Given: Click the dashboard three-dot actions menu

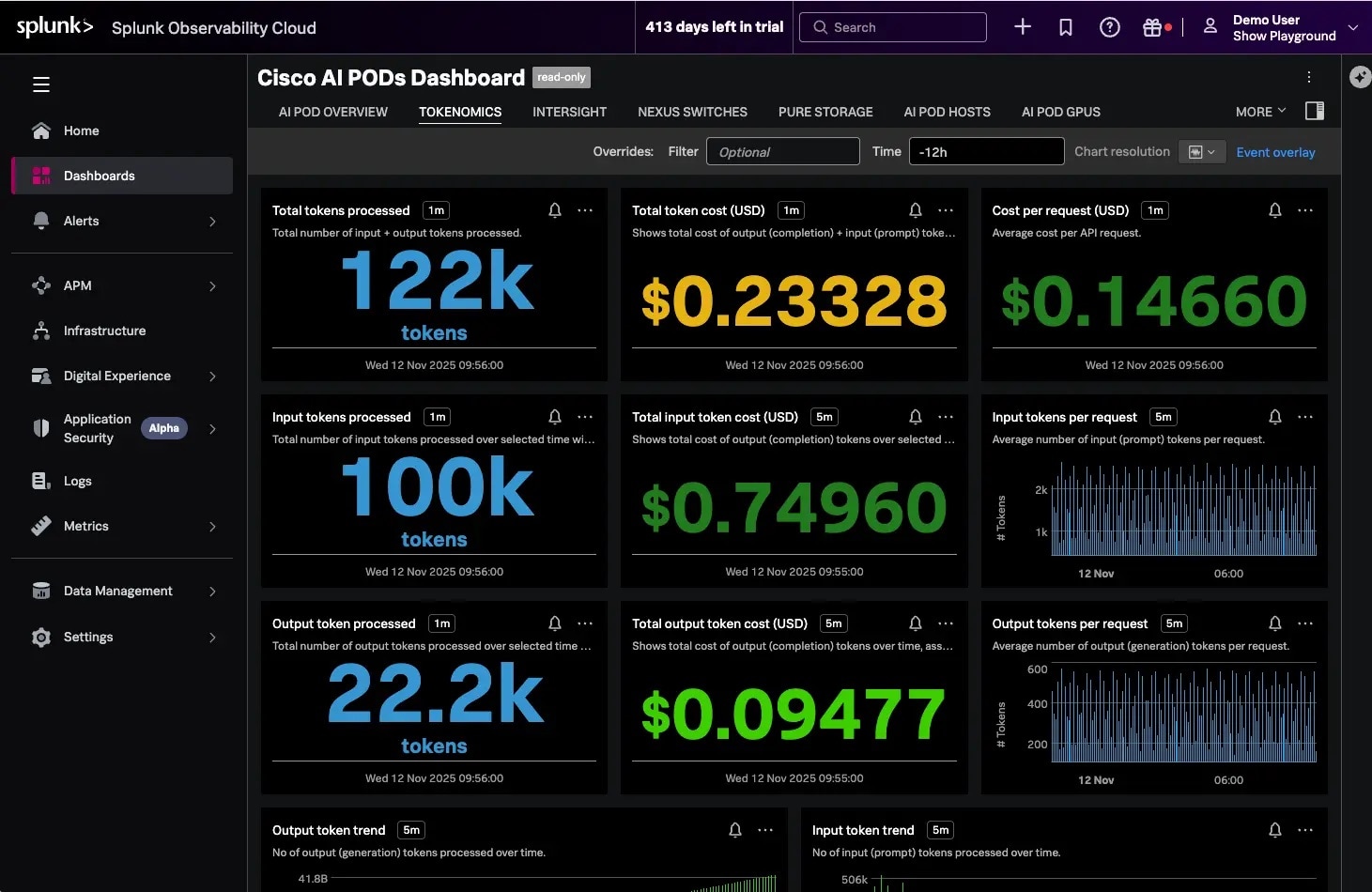Looking at the screenshot, I should (x=1309, y=77).
